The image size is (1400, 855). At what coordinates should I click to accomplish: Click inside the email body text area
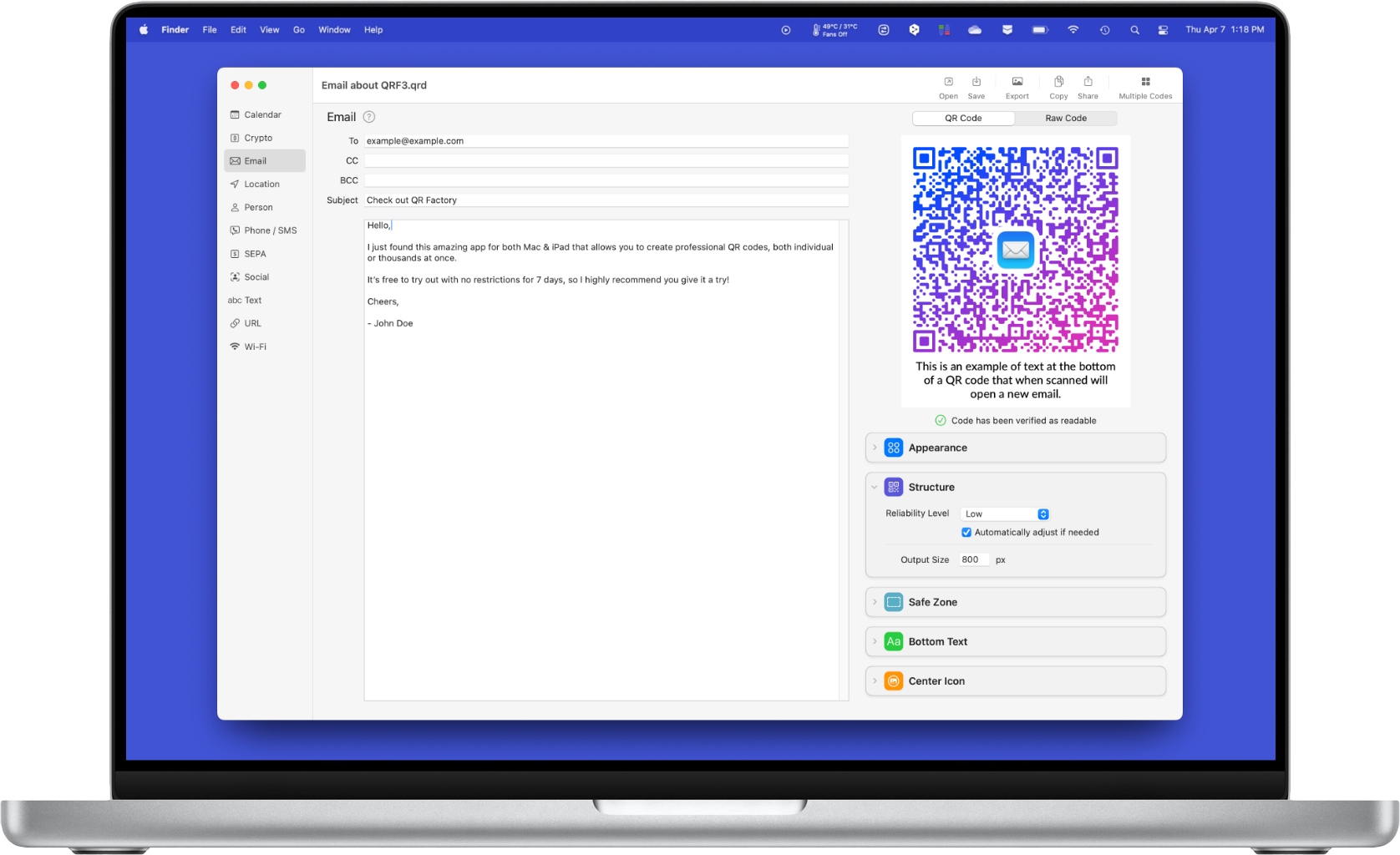pyautogui.click(x=601, y=460)
